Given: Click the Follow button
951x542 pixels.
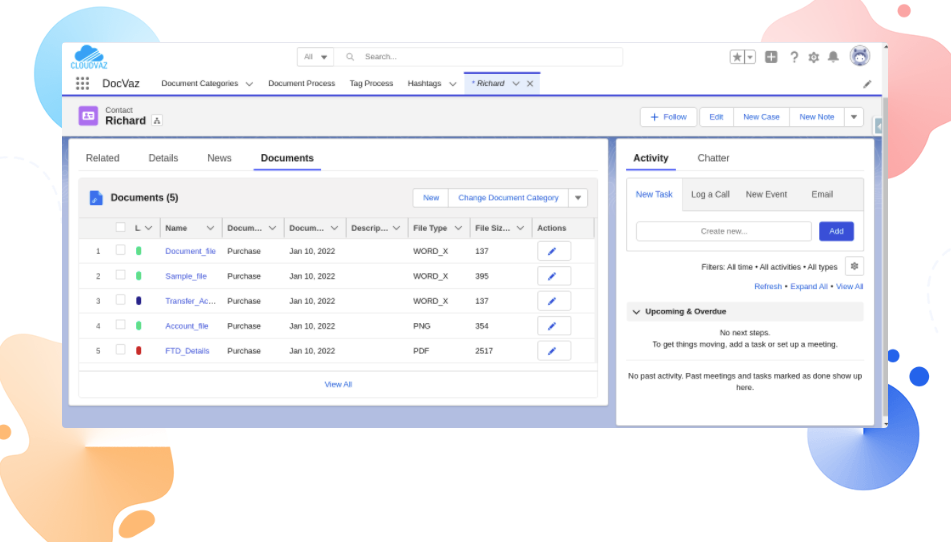Looking at the screenshot, I should [x=668, y=117].
